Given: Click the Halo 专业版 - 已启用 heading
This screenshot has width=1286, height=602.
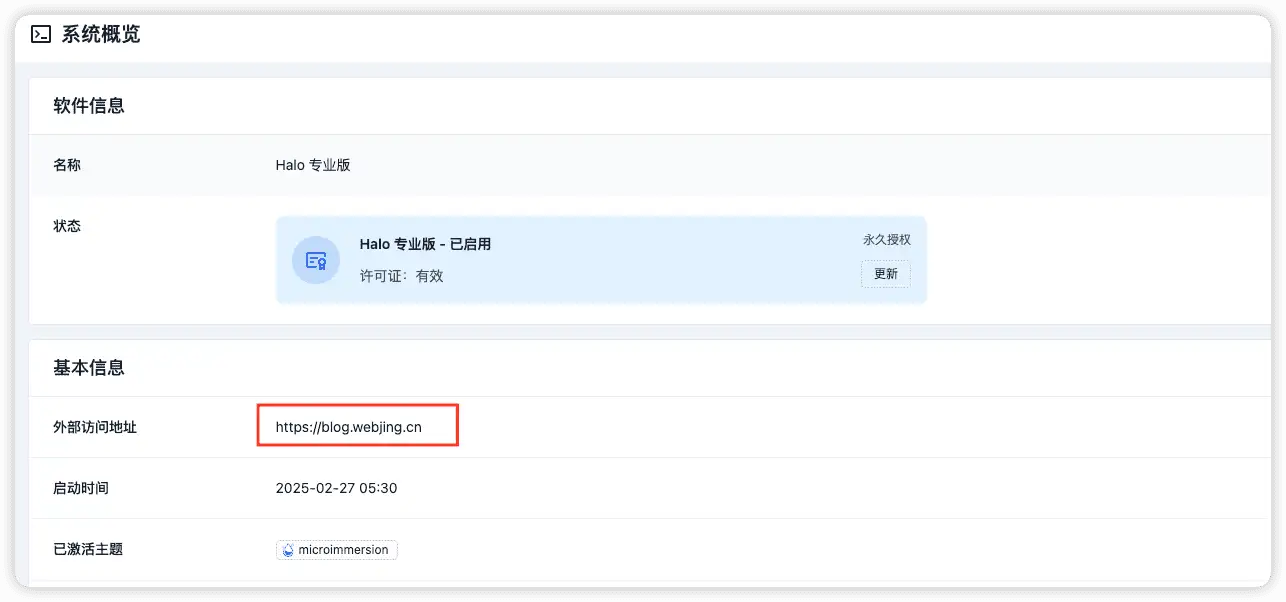Looking at the screenshot, I should 425,244.
